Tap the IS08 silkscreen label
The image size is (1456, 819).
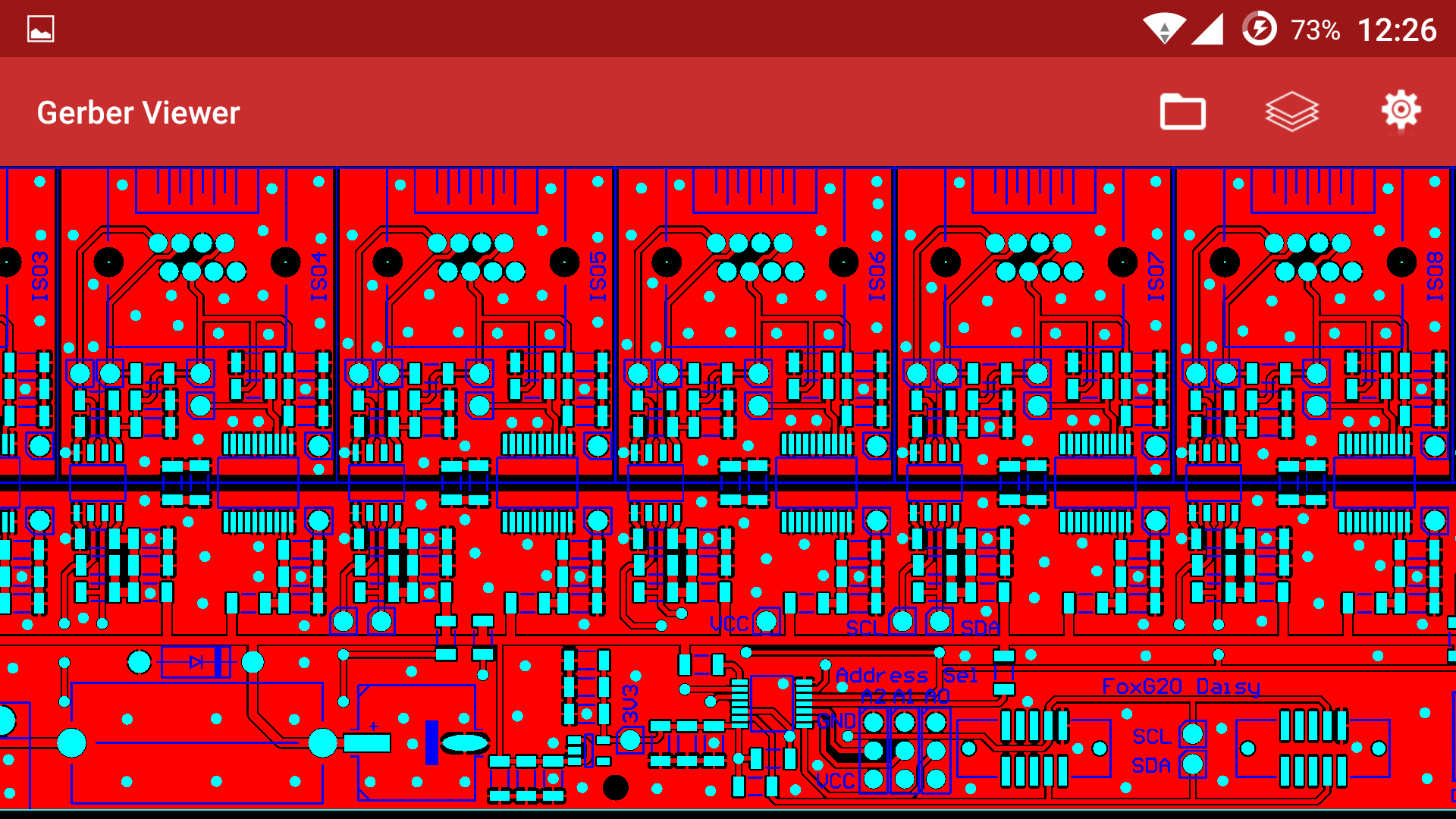click(1436, 276)
